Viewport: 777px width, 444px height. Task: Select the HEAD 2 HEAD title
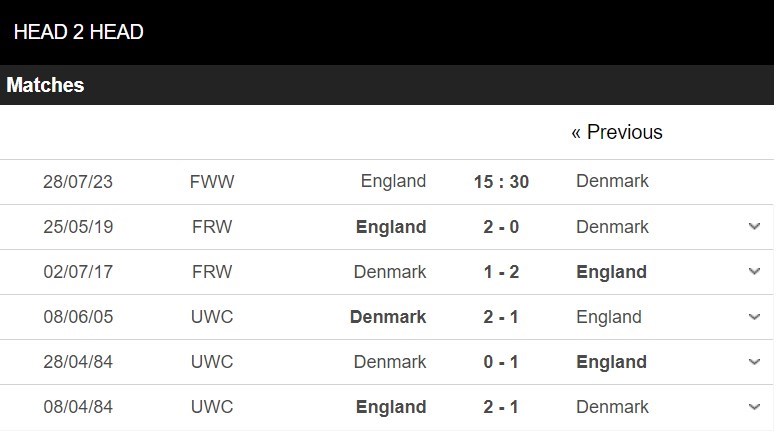[x=78, y=32]
